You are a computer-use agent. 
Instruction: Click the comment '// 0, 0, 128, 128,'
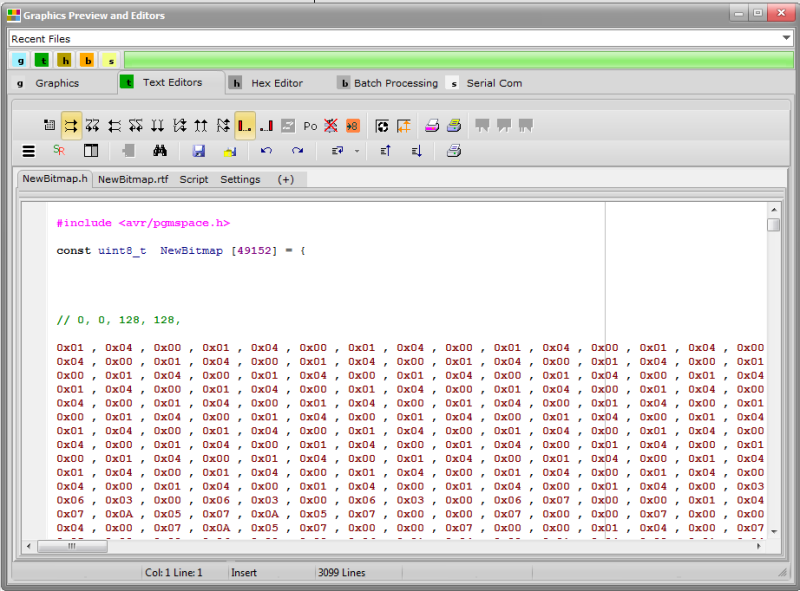click(118, 320)
